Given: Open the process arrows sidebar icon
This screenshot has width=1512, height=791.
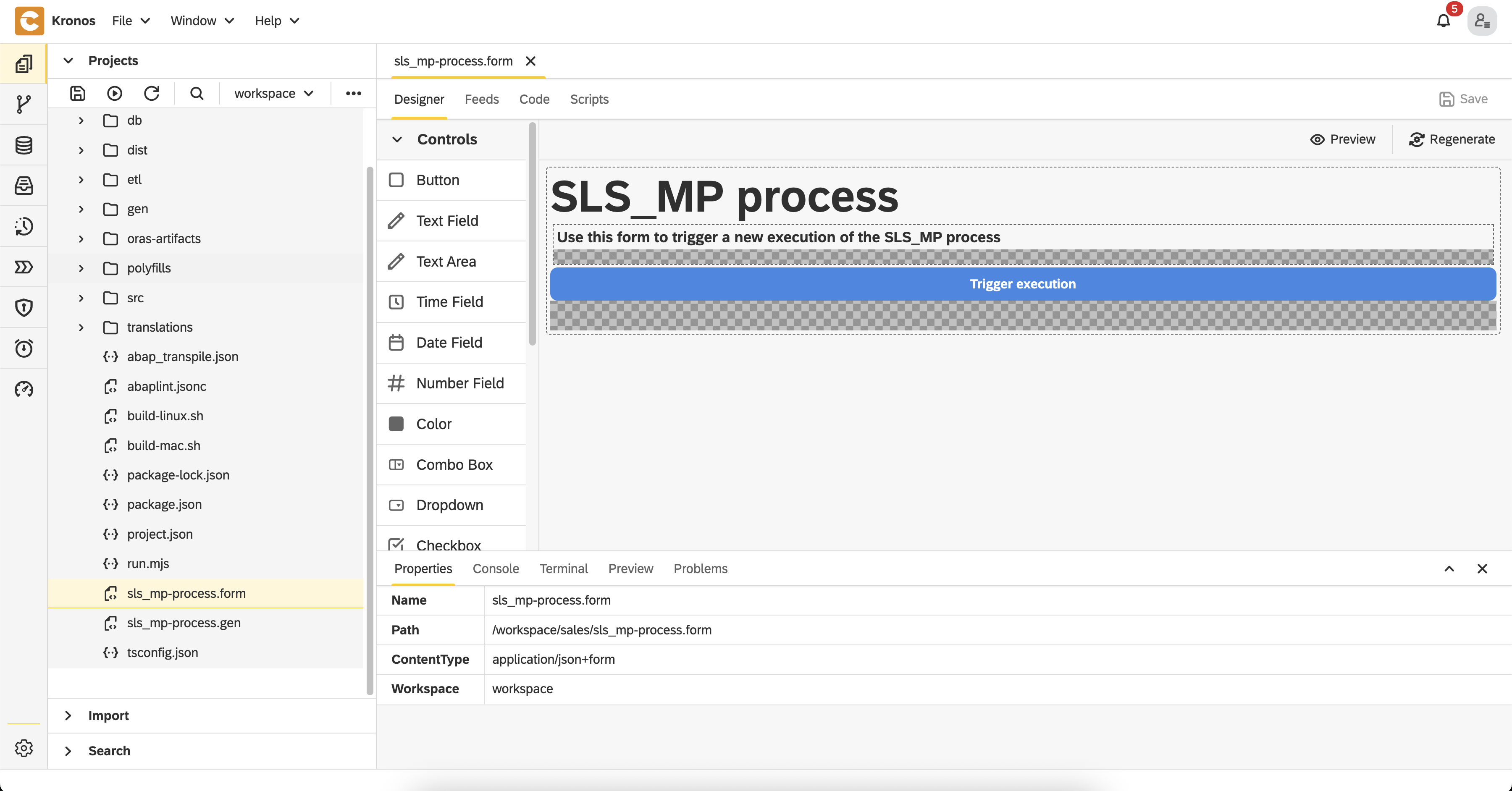Looking at the screenshot, I should pyautogui.click(x=24, y=267).
